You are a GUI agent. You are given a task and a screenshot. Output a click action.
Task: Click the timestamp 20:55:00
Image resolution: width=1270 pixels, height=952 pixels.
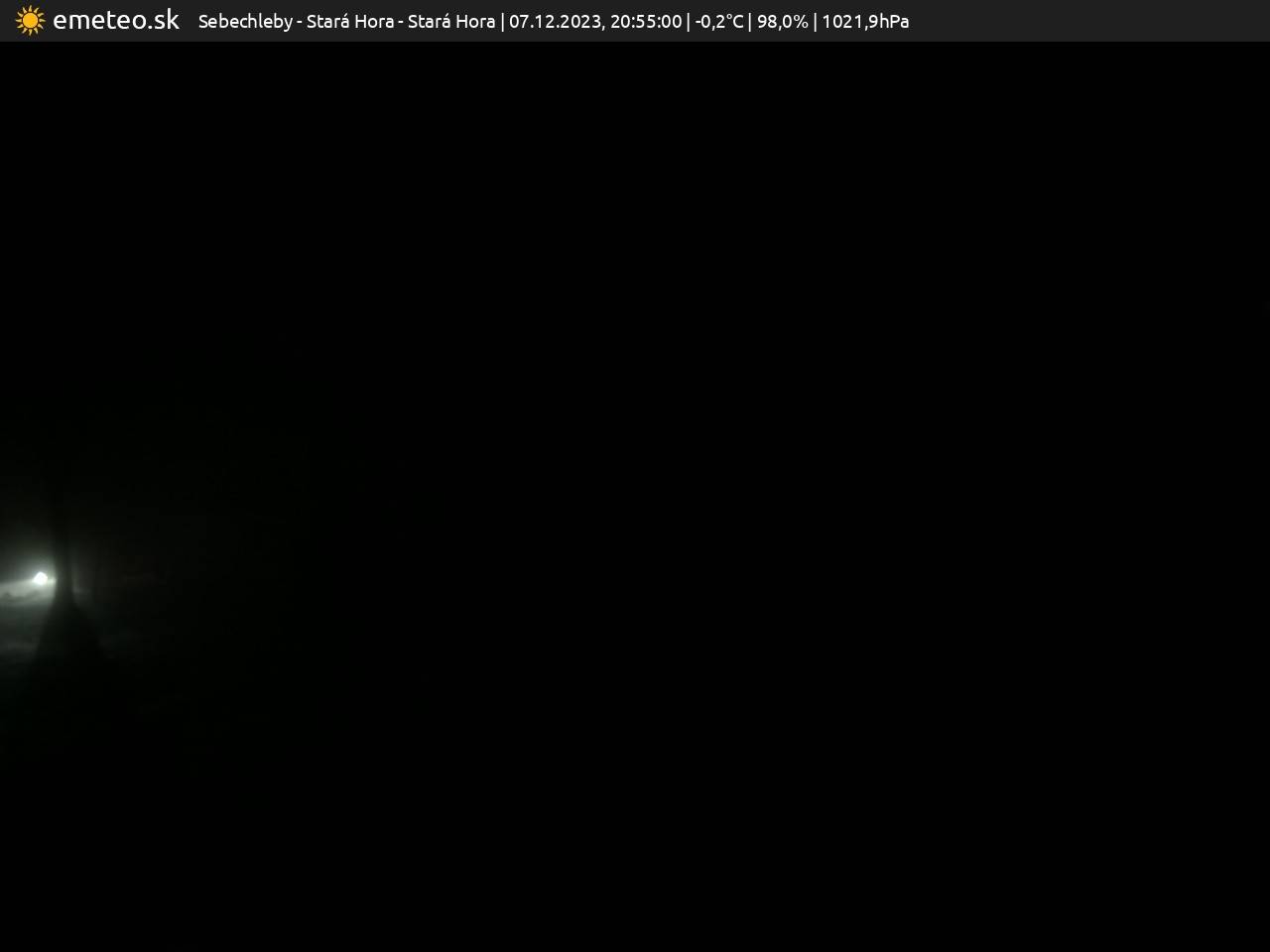click(646, 22)
